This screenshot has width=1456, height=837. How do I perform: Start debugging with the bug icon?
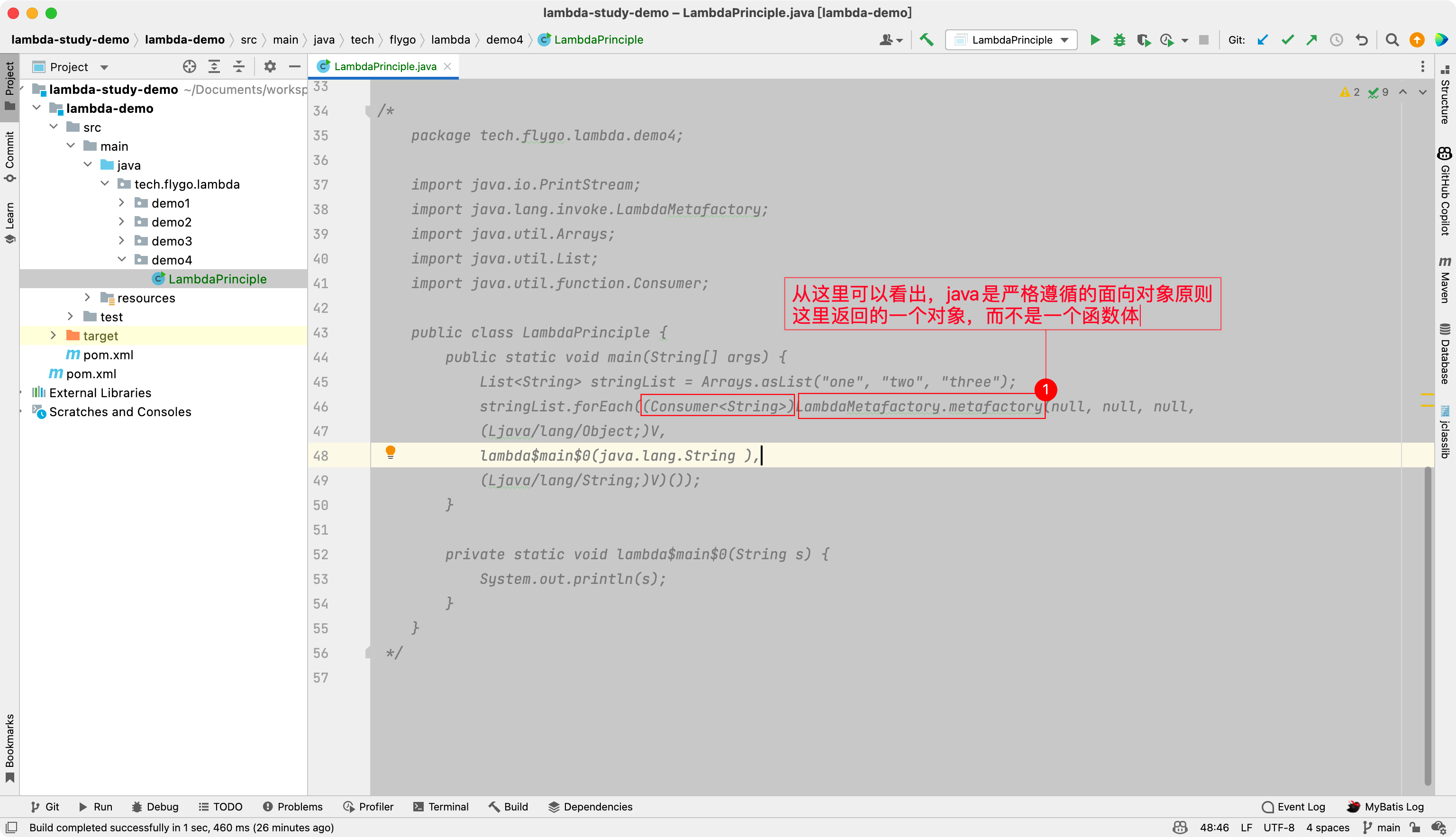[x=1119, y=40]
